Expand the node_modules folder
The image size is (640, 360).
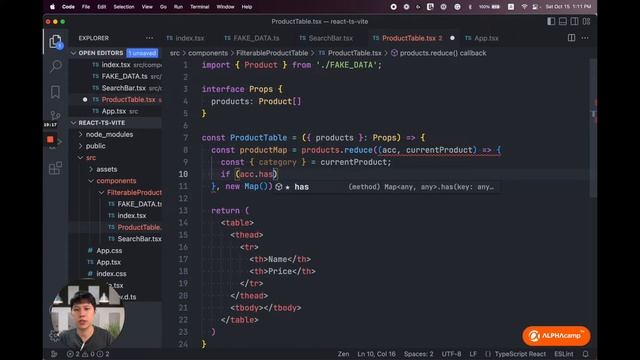109,134
